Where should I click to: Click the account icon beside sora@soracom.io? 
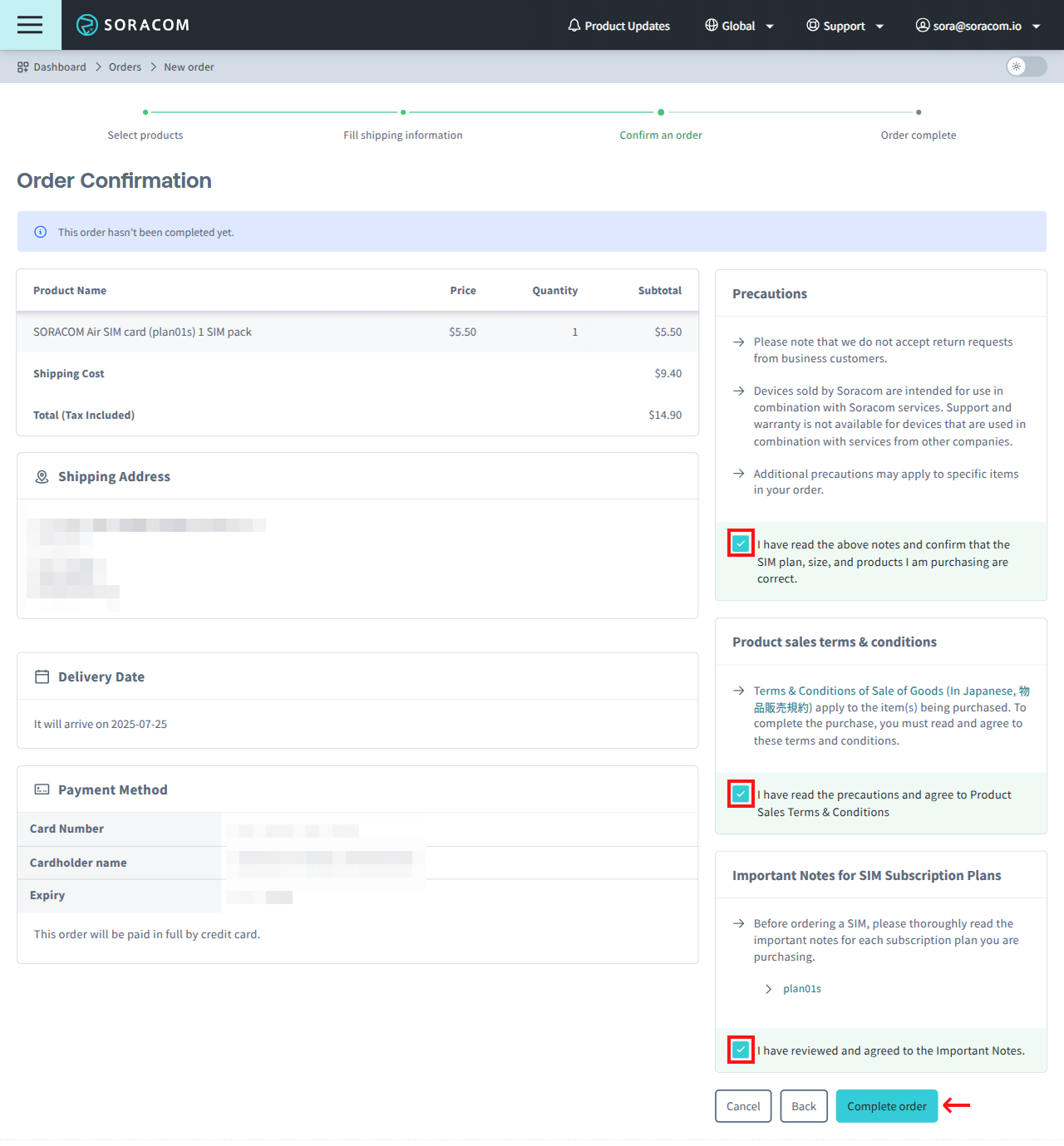pyautogui.click(x=922, y=25)
